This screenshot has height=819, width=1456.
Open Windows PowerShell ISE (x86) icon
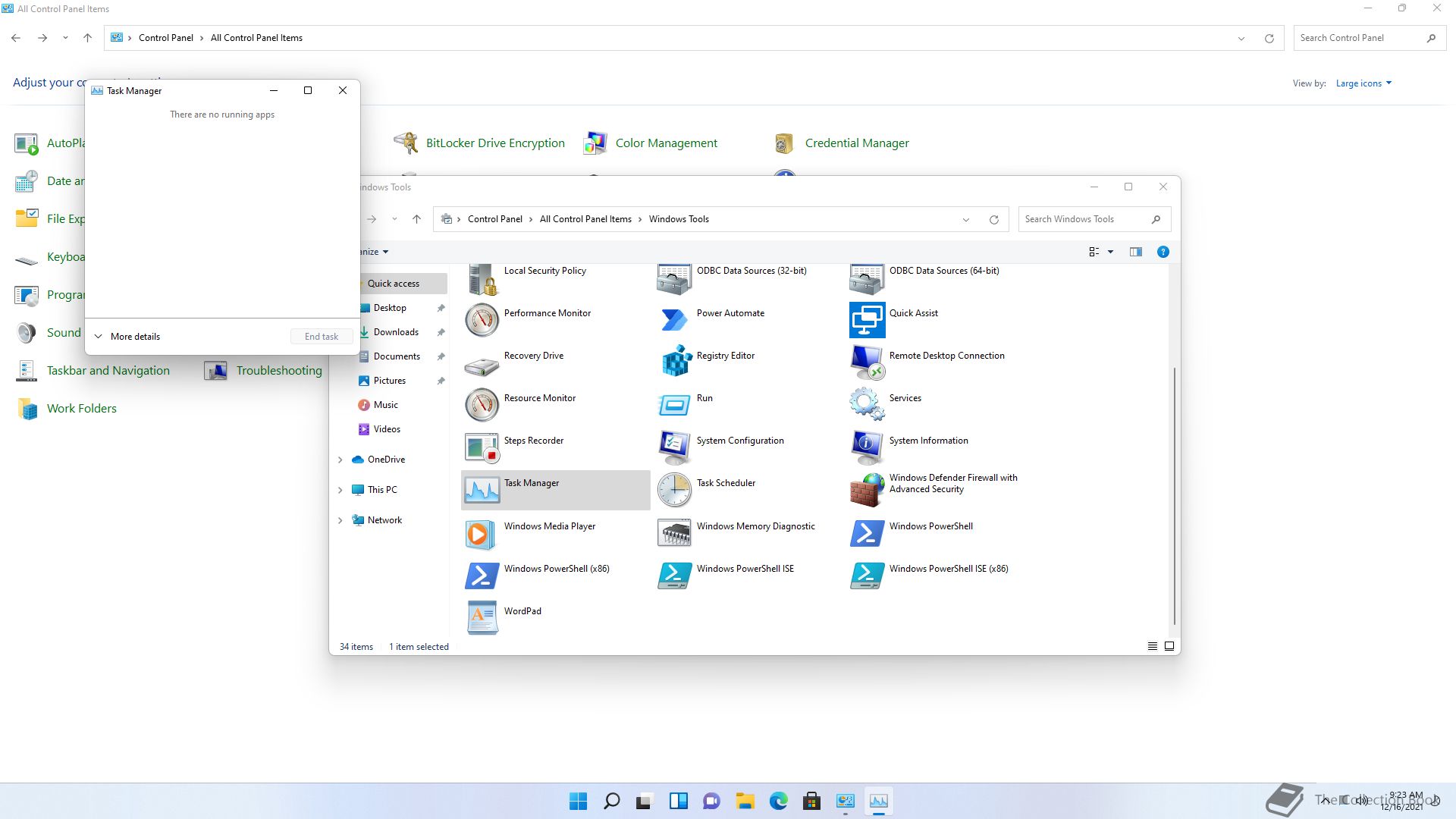pos(868,576)
